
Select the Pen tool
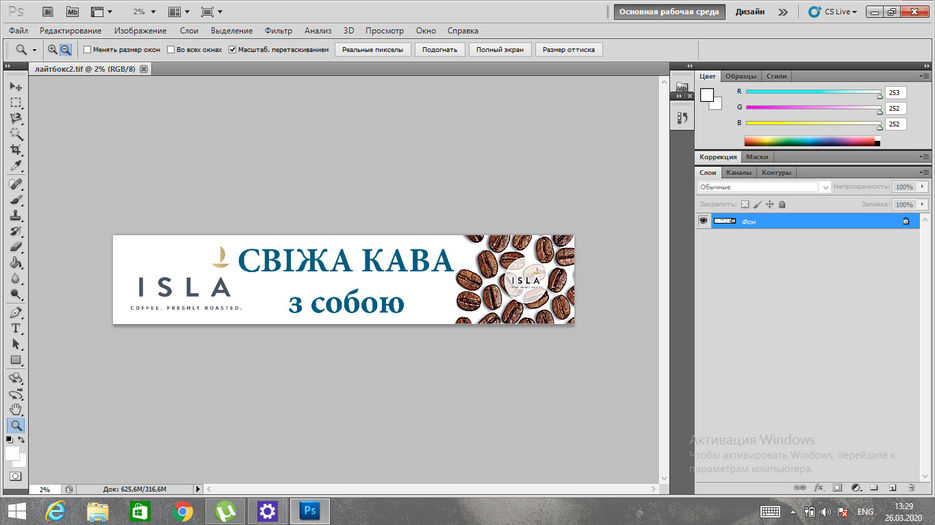[16, 312]
